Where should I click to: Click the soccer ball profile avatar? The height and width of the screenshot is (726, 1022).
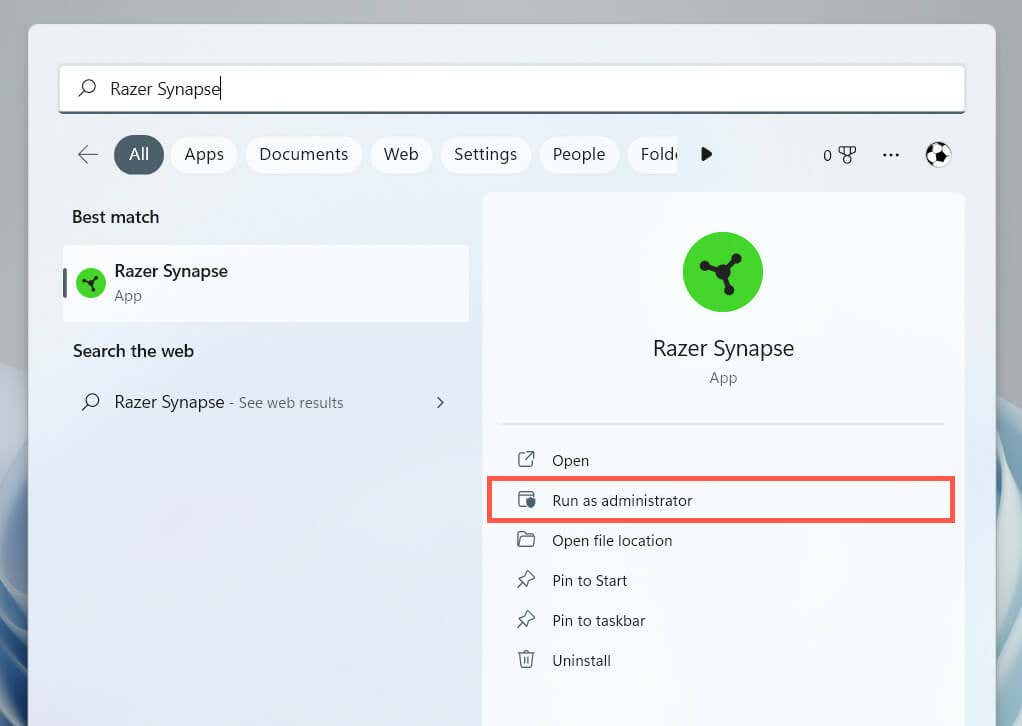pyautogui.click(x=937, y=154)
